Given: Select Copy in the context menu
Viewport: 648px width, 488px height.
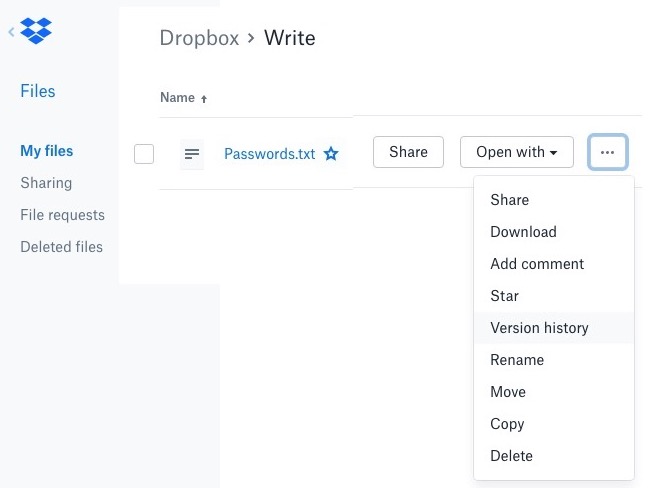Looking at the screenshot, I should point(554,424).
